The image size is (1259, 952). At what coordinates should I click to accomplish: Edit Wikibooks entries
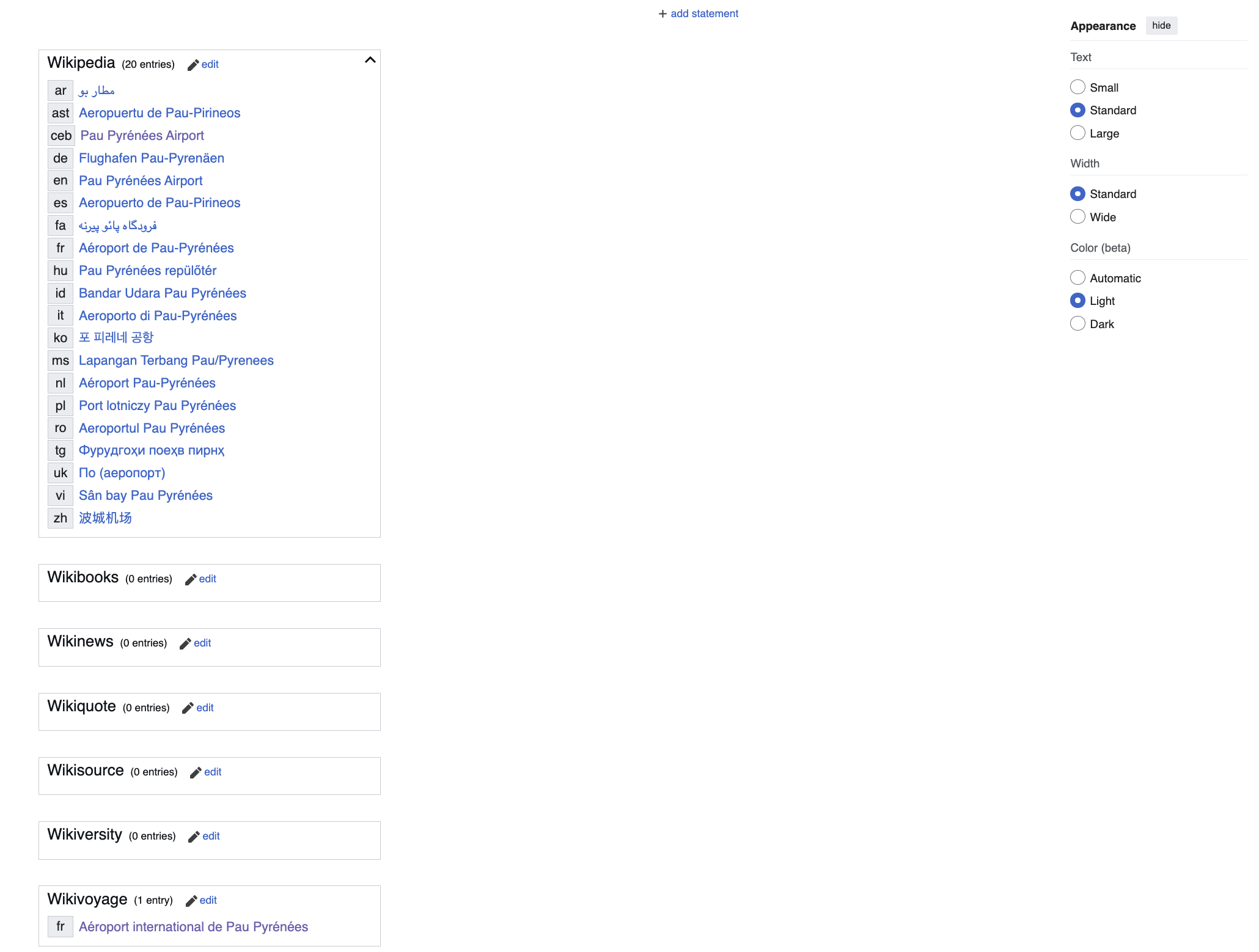point(207,579)
